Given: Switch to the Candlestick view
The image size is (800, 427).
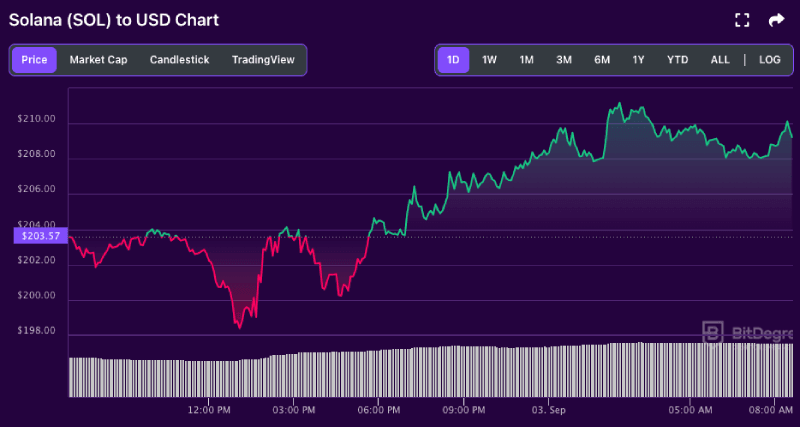Looking at the screenshot, I should tap(180, 60).
